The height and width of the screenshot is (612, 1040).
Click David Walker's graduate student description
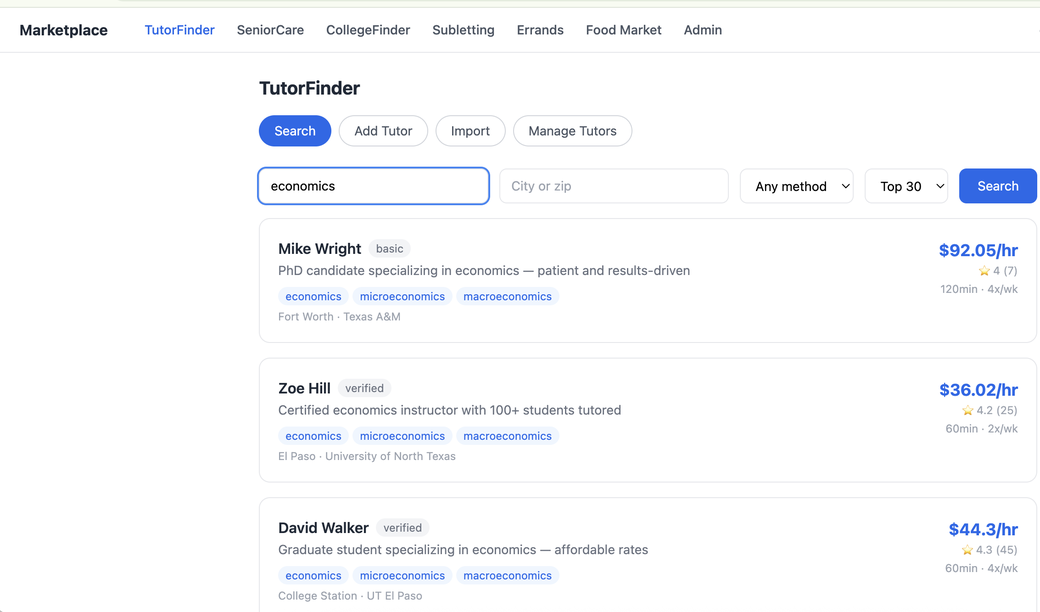click(463, 550)
